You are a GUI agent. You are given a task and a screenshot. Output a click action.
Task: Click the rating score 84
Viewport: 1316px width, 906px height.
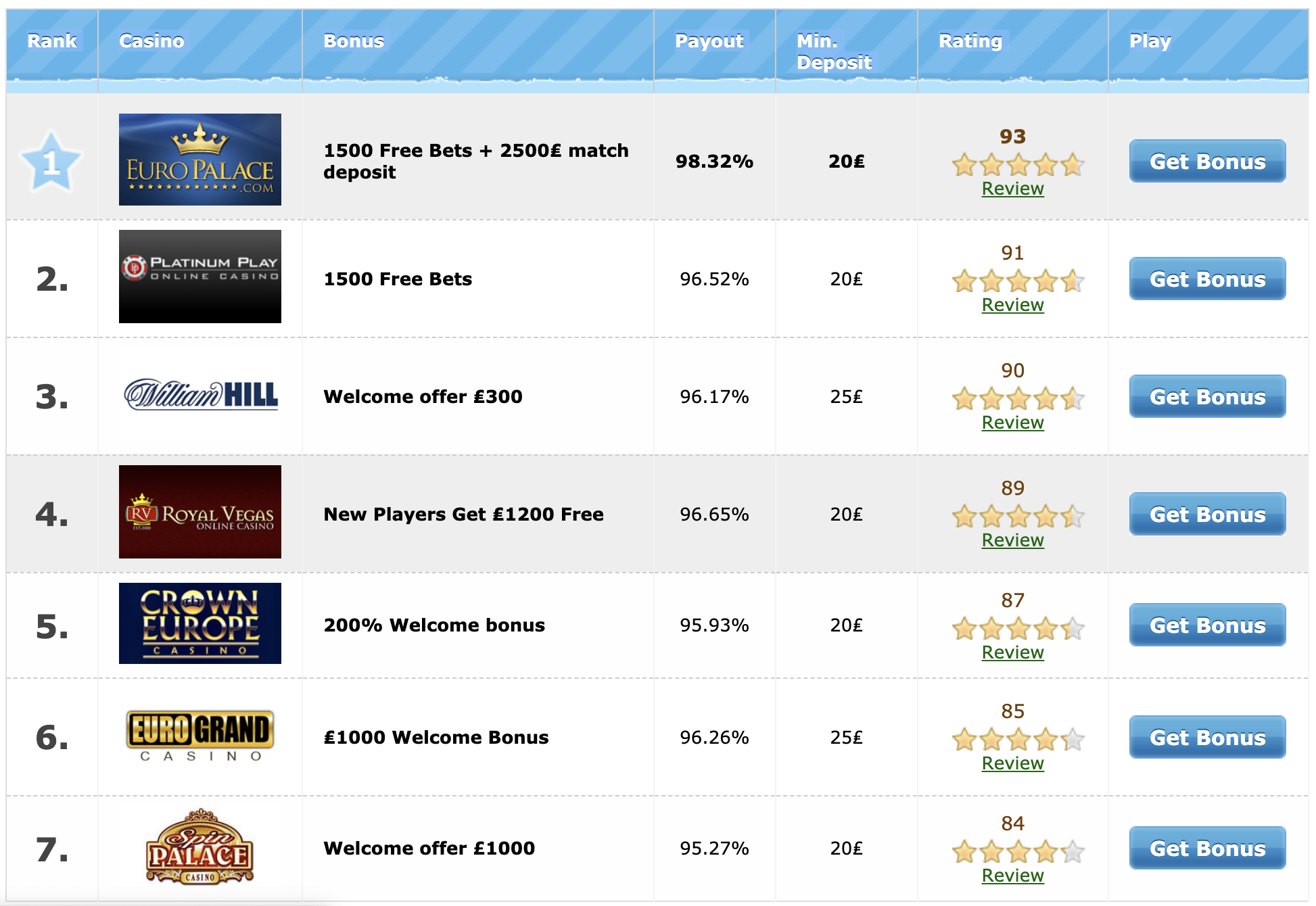pos(1012,824)
